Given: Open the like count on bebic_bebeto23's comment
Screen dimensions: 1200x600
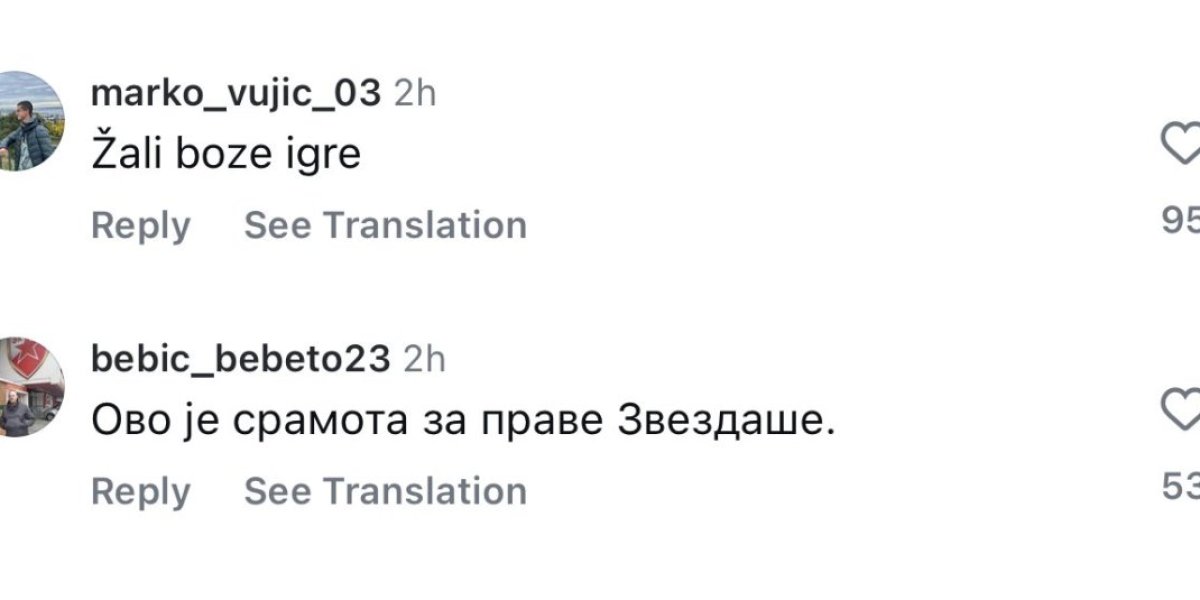Looking at the screenshot, I should point(1181,487).
